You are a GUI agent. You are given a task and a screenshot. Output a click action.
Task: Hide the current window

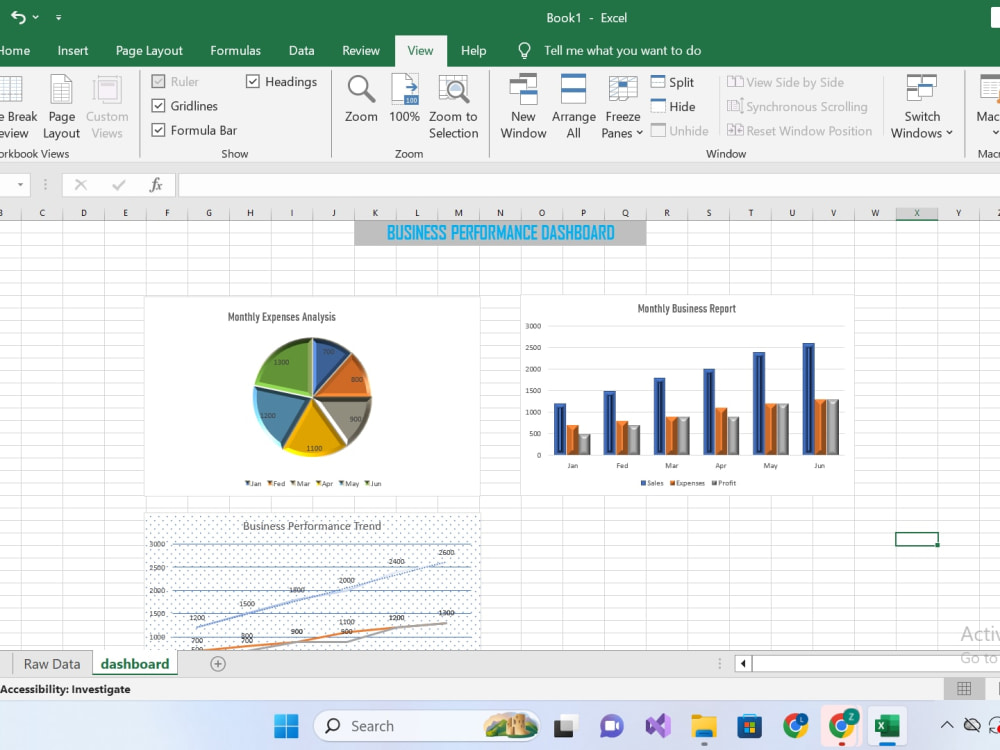(x=673, y=107)
